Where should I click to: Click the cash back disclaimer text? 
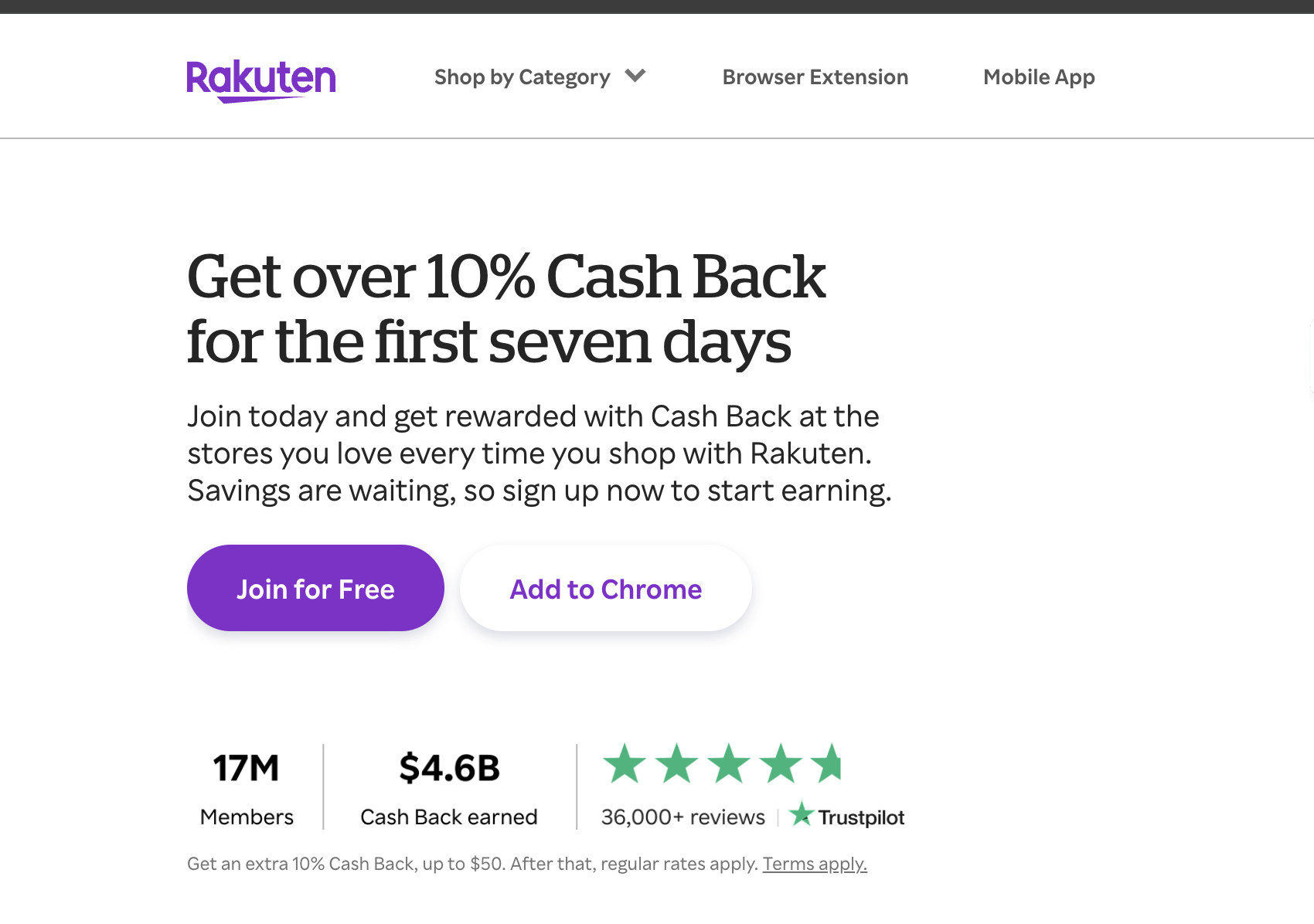point(471,864)
